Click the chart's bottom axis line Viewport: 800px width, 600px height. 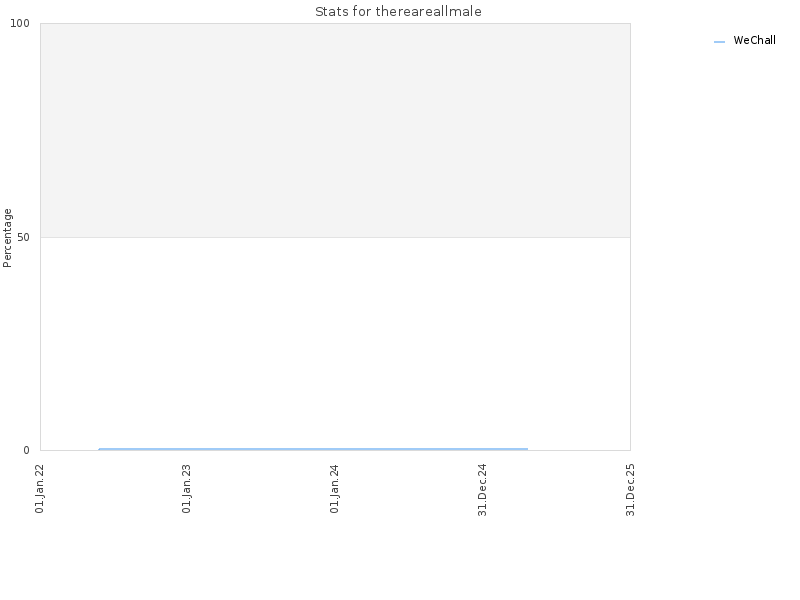pos(335,451)
